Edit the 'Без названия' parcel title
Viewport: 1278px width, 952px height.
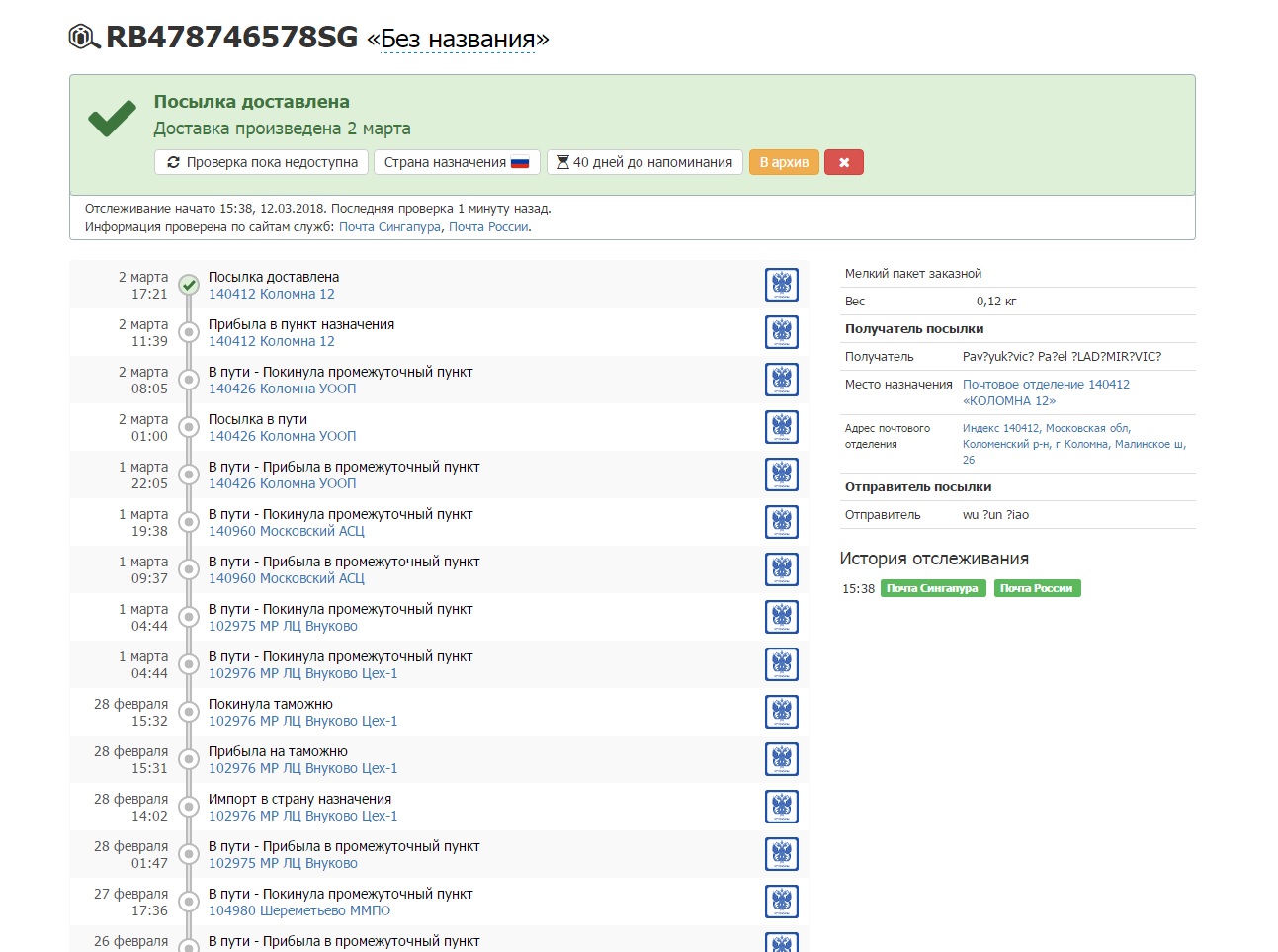[458, 40]
